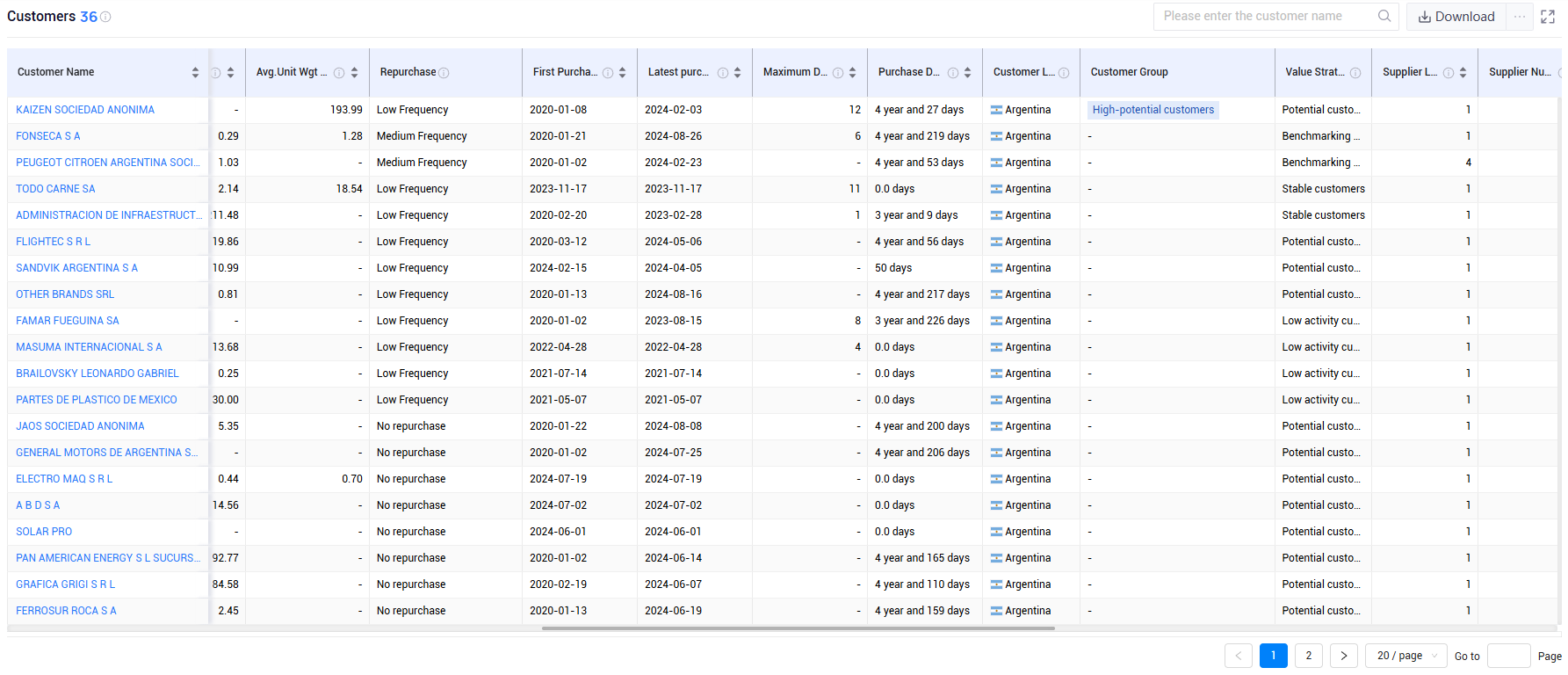Image resolution: width=1568 pixels, height=675 pixels.
Task: Open FLIGHTEC S R L customer link
Action: point(53,242)
